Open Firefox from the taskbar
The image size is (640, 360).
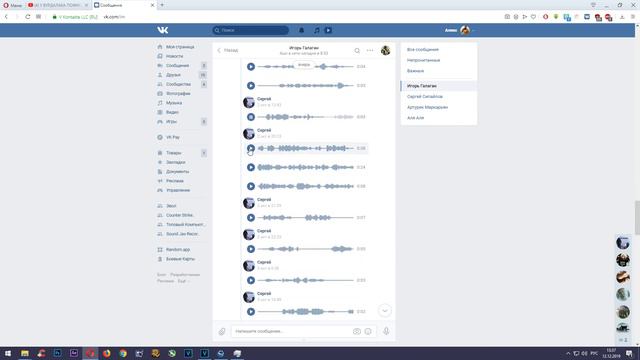107,353
